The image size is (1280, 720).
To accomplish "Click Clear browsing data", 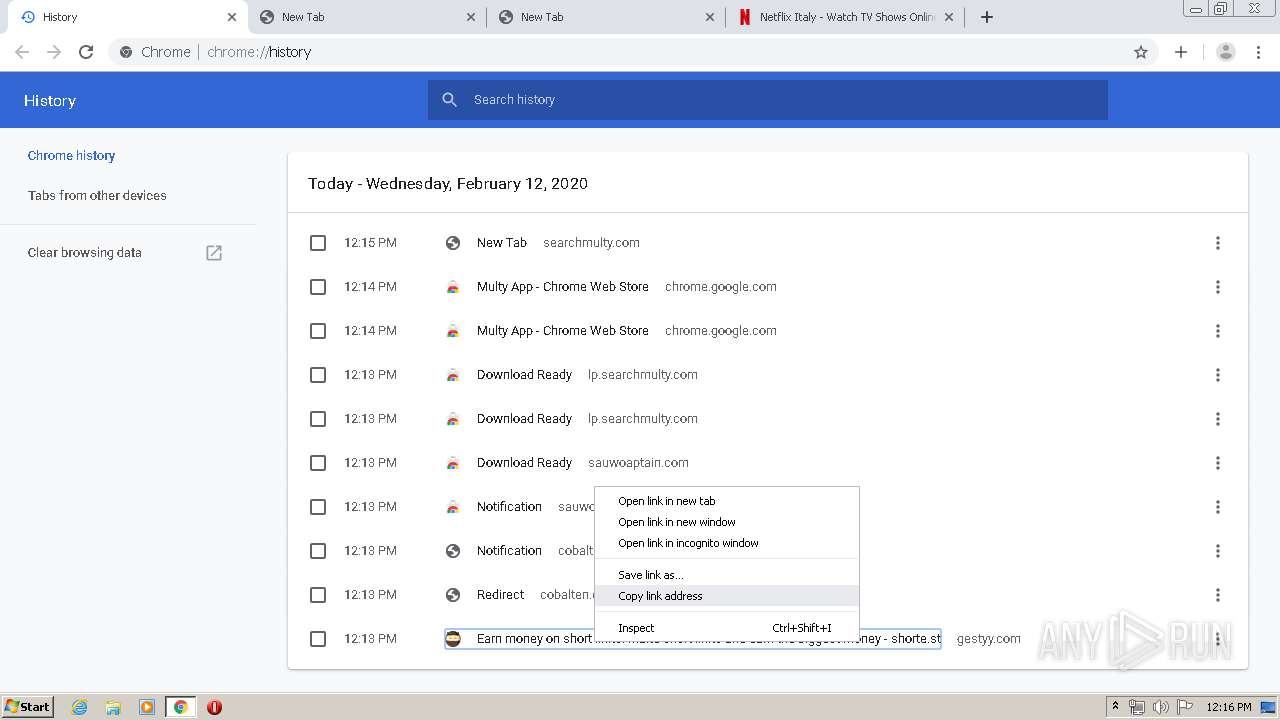I will (85, 253).
